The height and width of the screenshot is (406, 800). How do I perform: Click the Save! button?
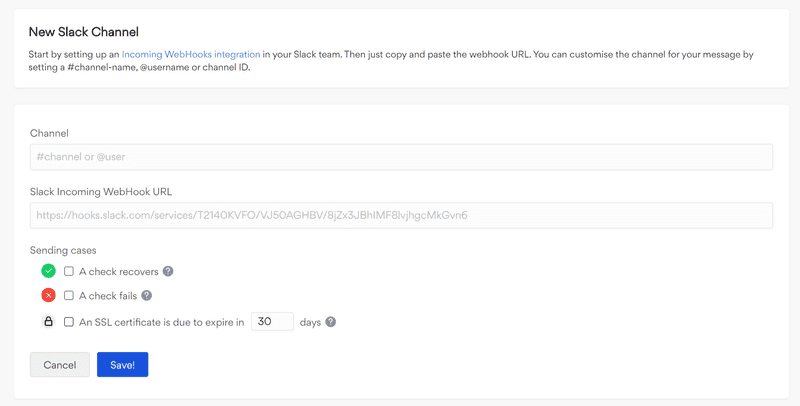[122, 365]
